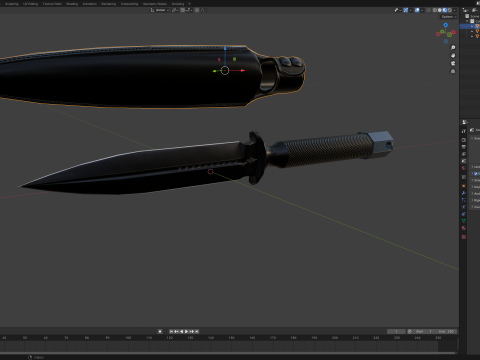
Task: Open the Rendering workspace tab
Action: [x=109, y=4]
